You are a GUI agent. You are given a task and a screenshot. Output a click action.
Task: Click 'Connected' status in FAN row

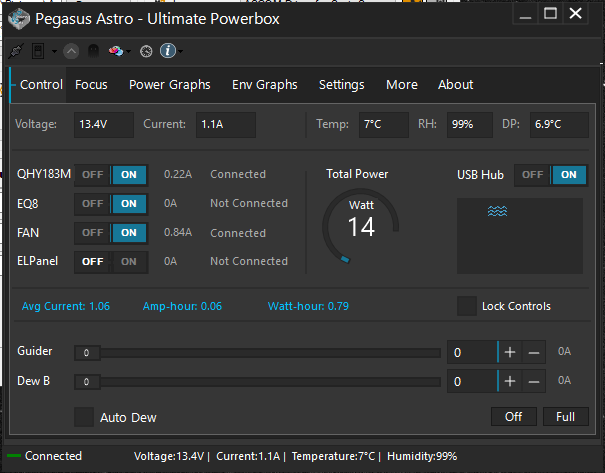(x=238, y=233)
